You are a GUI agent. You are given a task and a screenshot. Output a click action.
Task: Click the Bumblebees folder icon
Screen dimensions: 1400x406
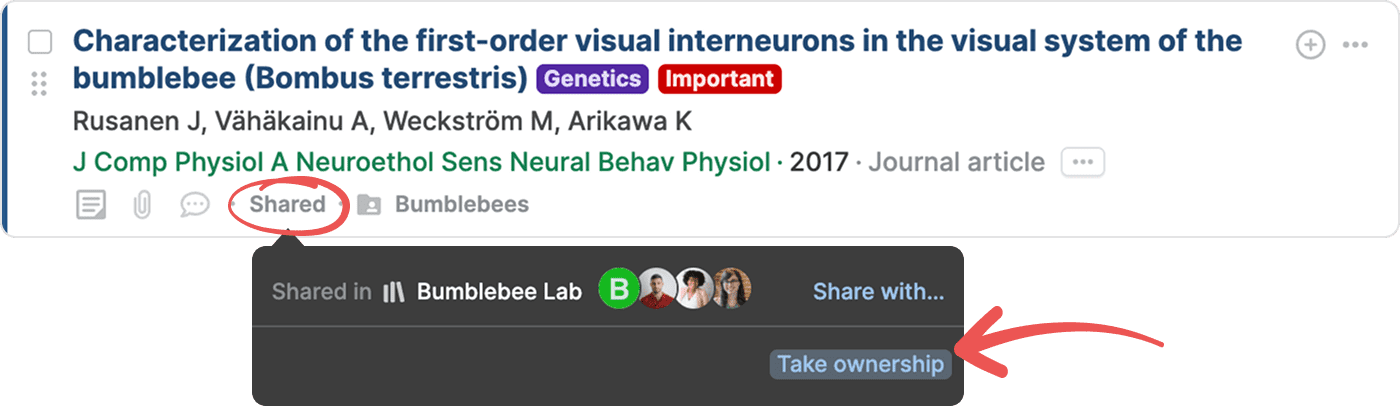369,205
